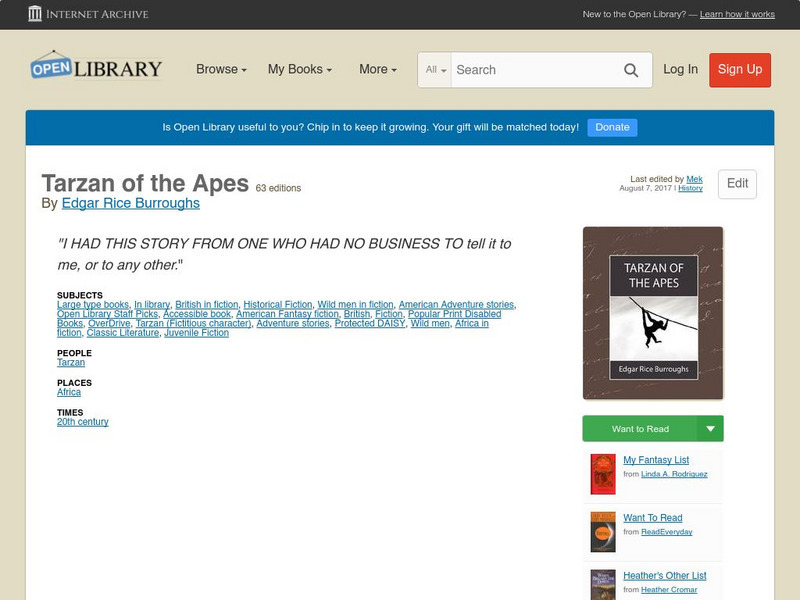This screenshot has width=800, height=600.
Task: Open the Large type books subject
Action: pos(93,305)
